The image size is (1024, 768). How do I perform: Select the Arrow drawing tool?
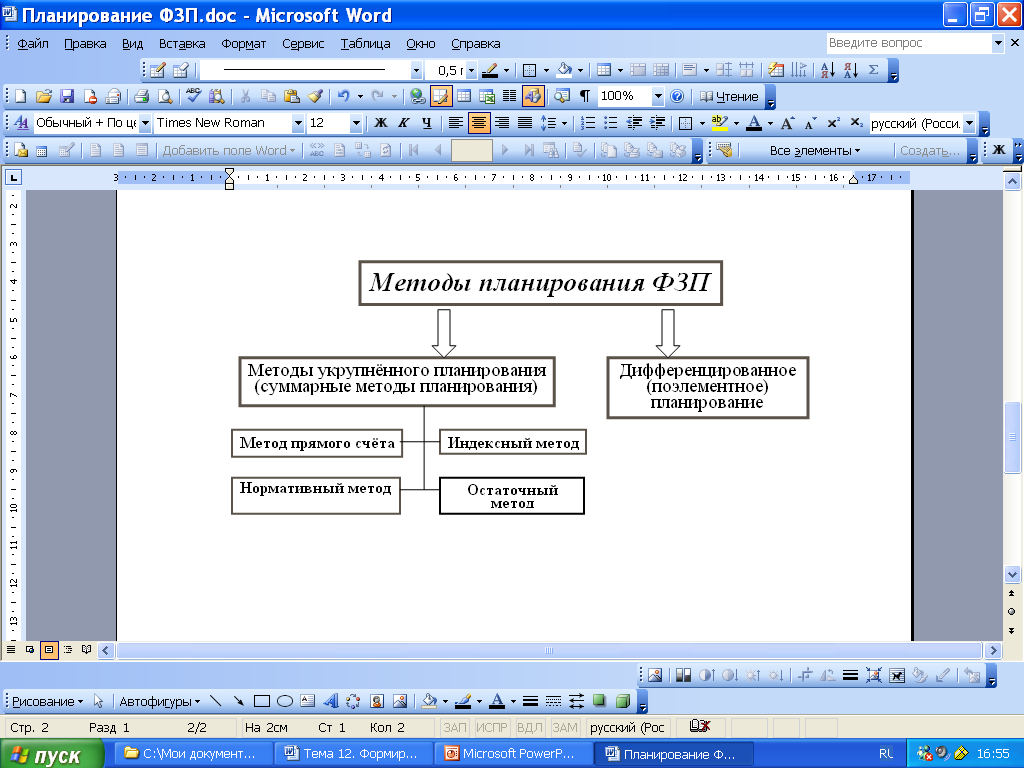click(x=238, y=701)
